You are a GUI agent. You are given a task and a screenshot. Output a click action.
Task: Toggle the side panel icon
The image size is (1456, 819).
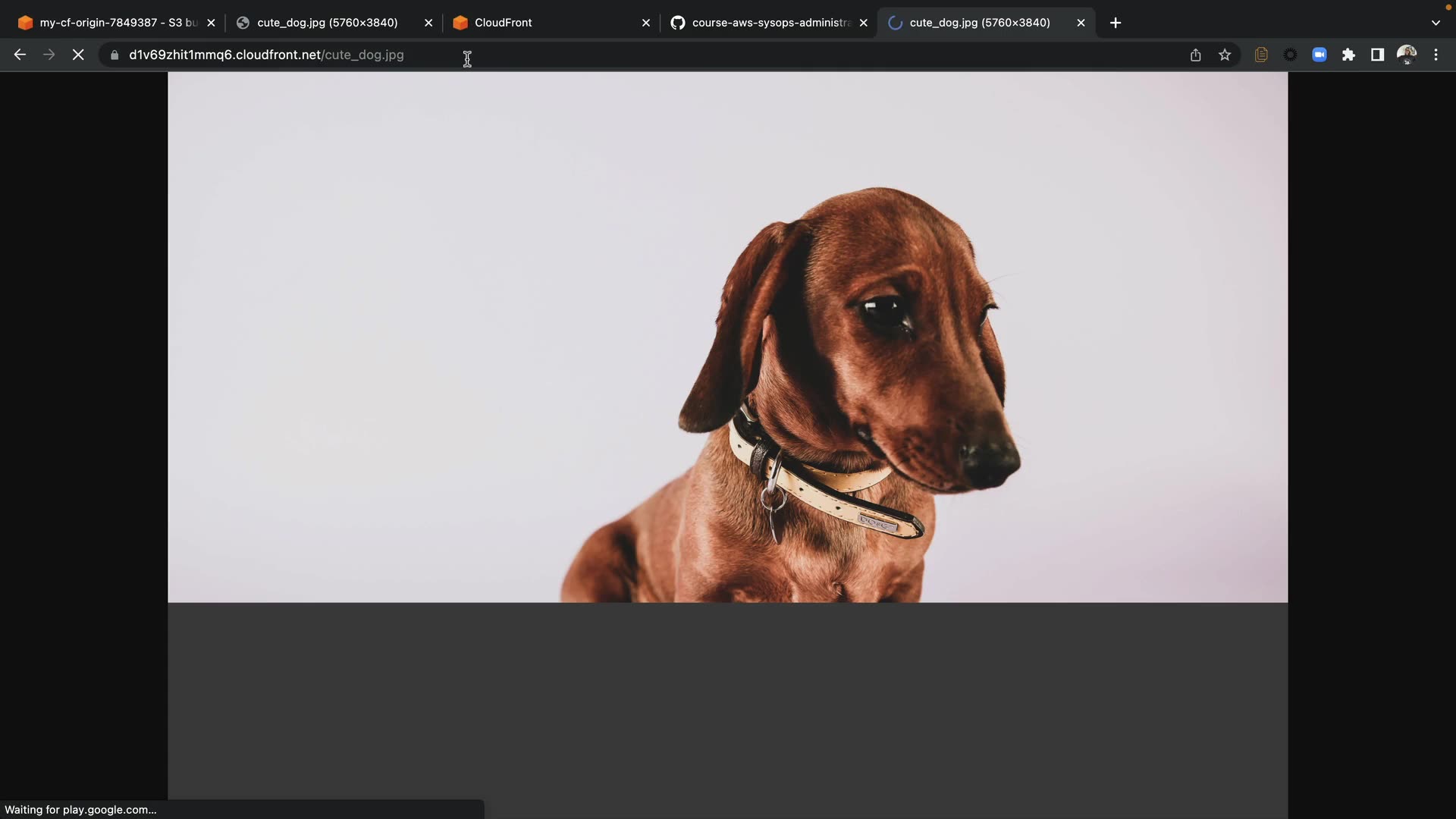click(x=1377, y=55)
